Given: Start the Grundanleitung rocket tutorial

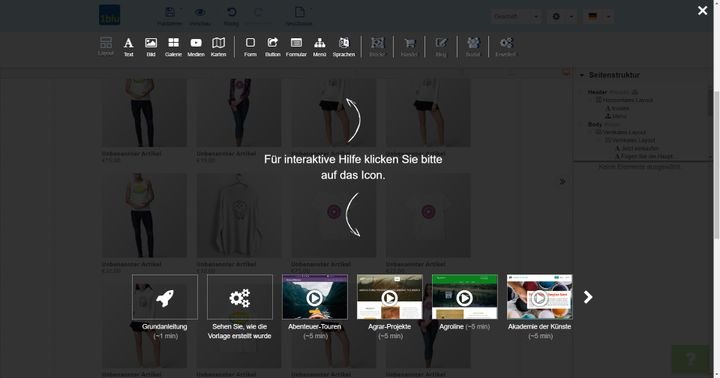Looking at the screenshot, I should tap(165, 297).
